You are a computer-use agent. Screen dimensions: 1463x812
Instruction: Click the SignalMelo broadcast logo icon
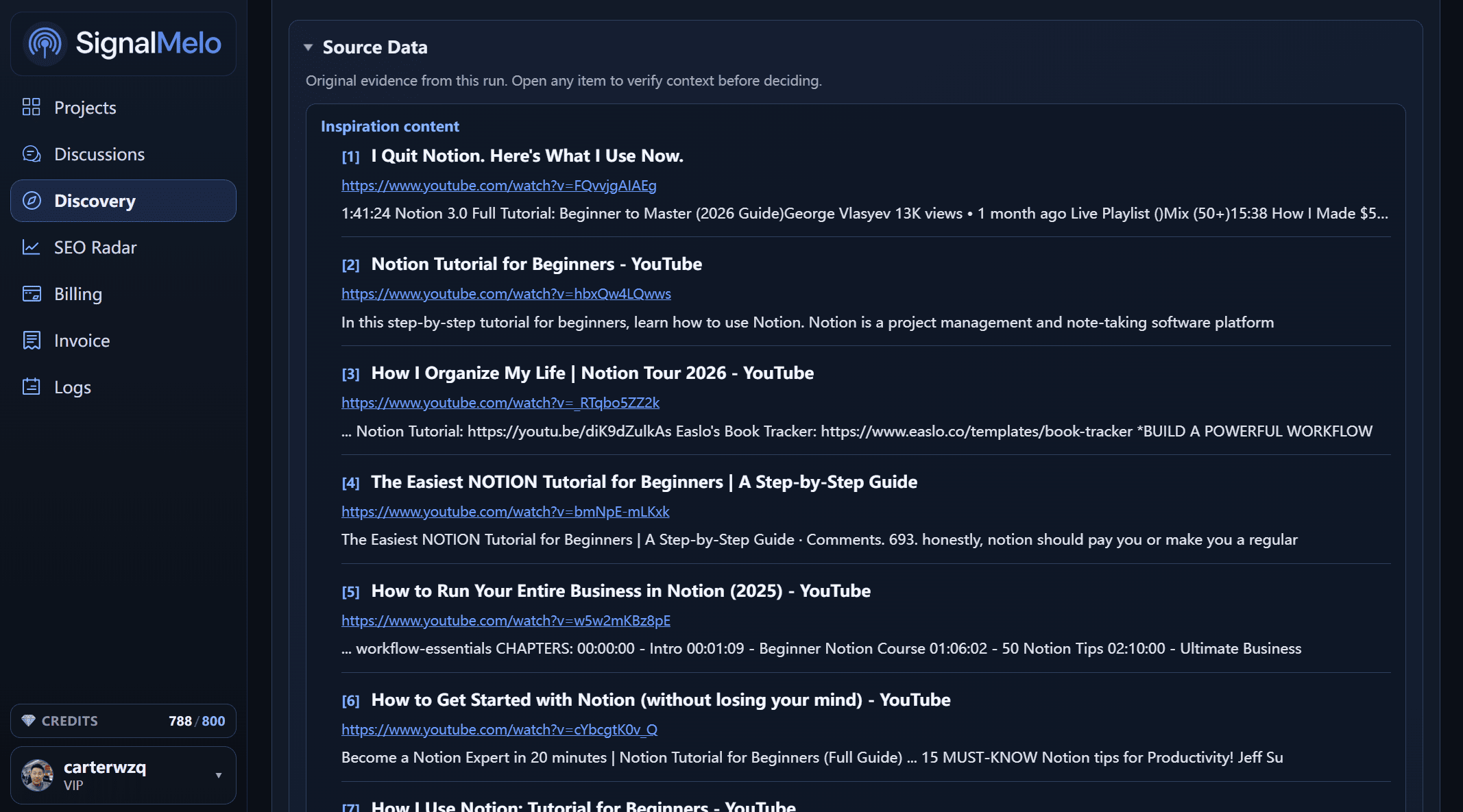[x=45, y=43]
